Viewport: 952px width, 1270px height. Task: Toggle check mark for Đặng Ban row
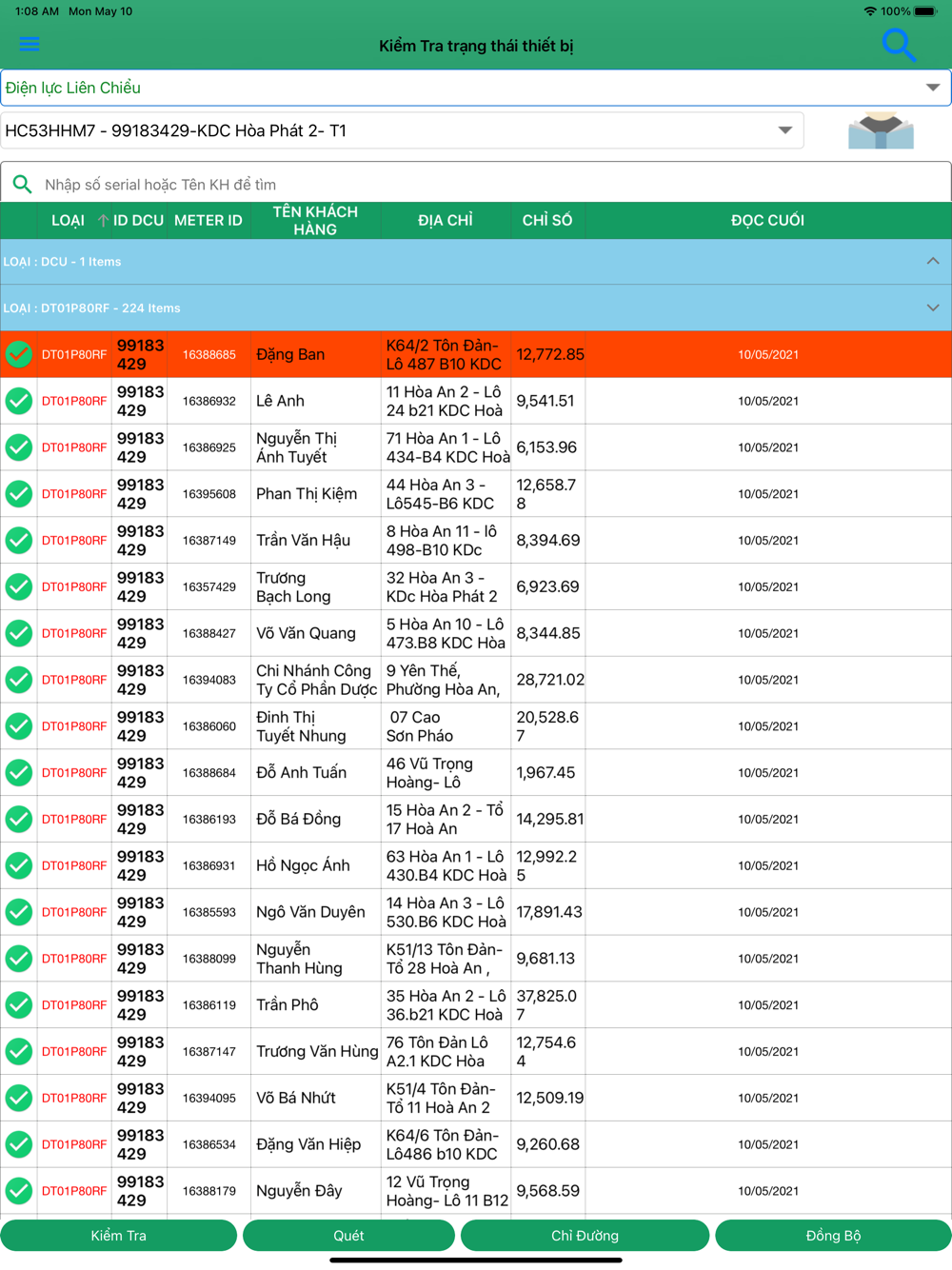[19, 354]
